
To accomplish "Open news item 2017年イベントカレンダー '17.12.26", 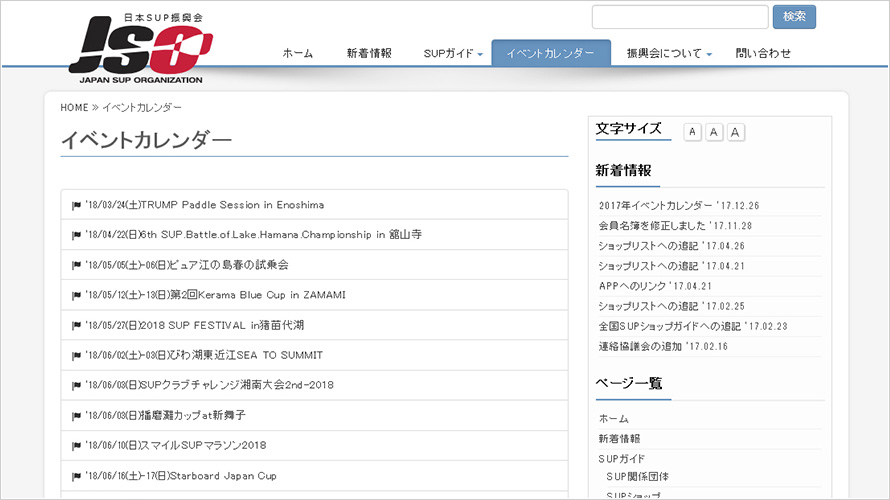I will coord(679,205).
